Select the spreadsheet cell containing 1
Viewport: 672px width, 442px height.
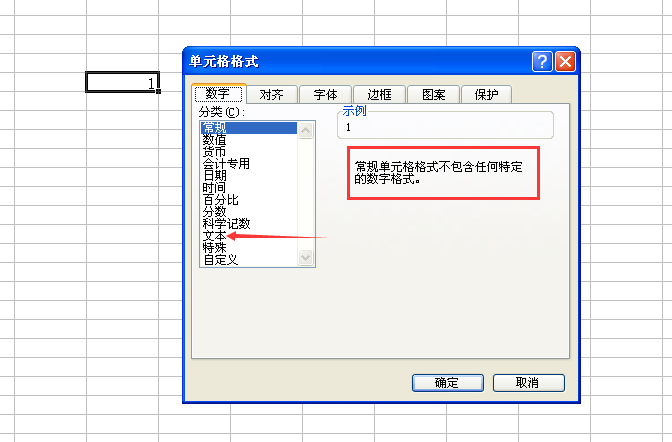pos(123,82)
